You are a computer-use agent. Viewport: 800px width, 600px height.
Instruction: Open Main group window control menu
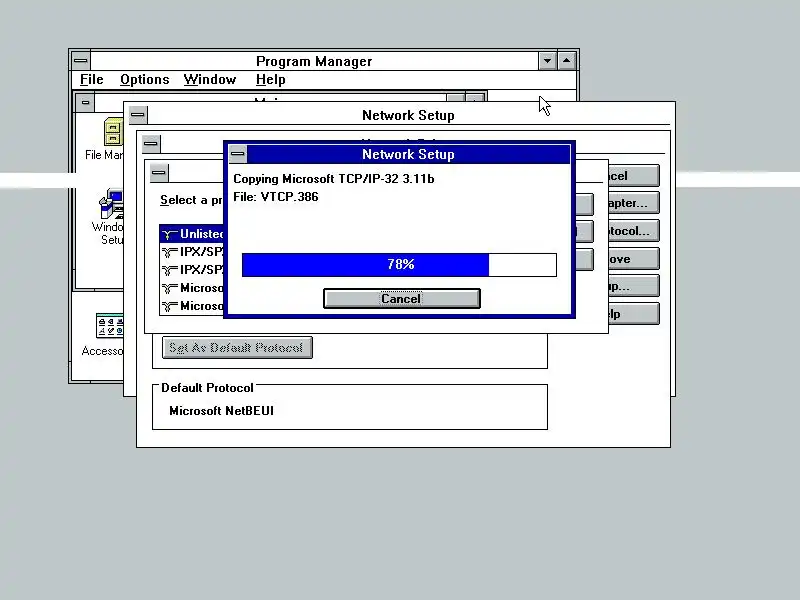(x=85, y=102)
